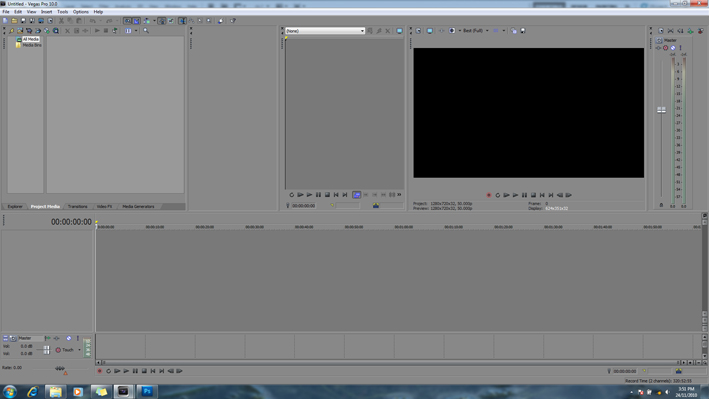
Task: Open Project Properties from the main toolbar
Action: (x=50, y=21)
